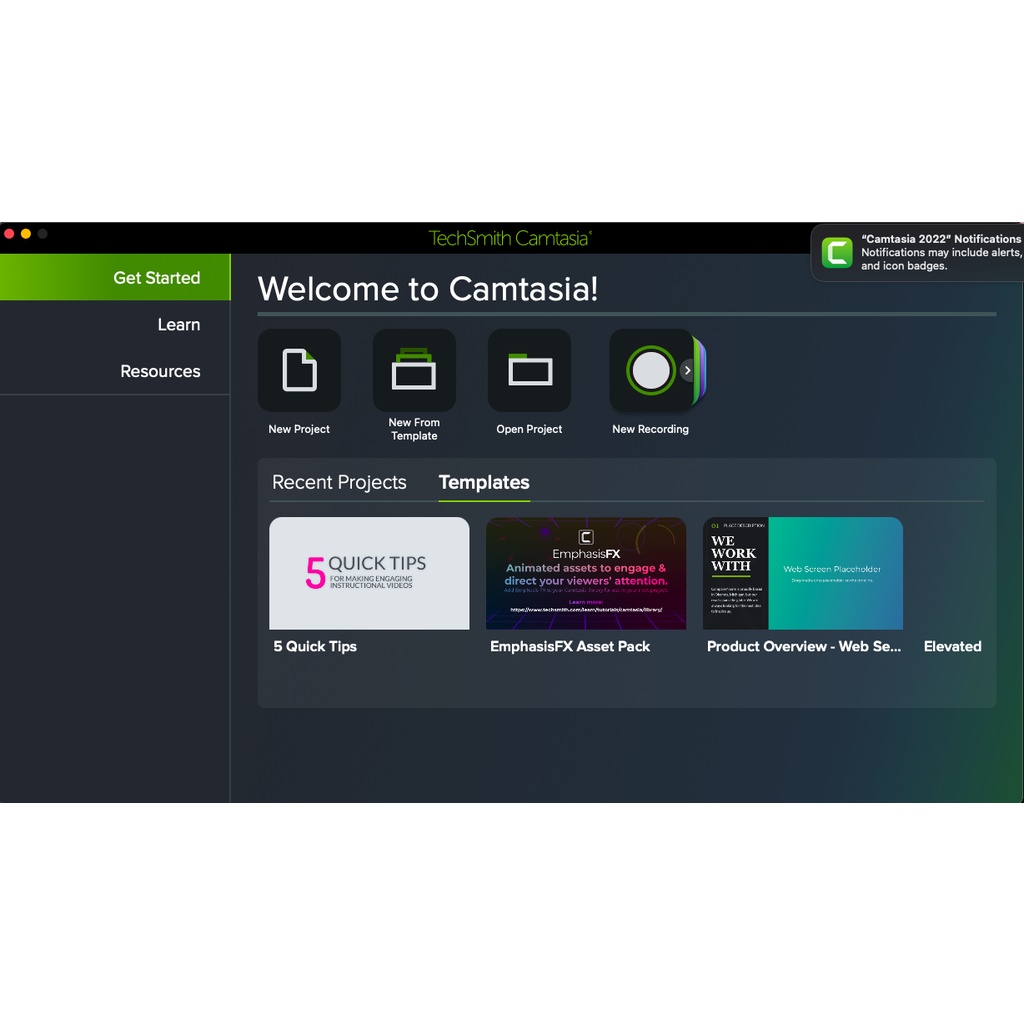The height and width of the screenshot is (1024, 1024).
Task: Open the Camtasia 2022 Notifications banner
Action: coord(930,253)
